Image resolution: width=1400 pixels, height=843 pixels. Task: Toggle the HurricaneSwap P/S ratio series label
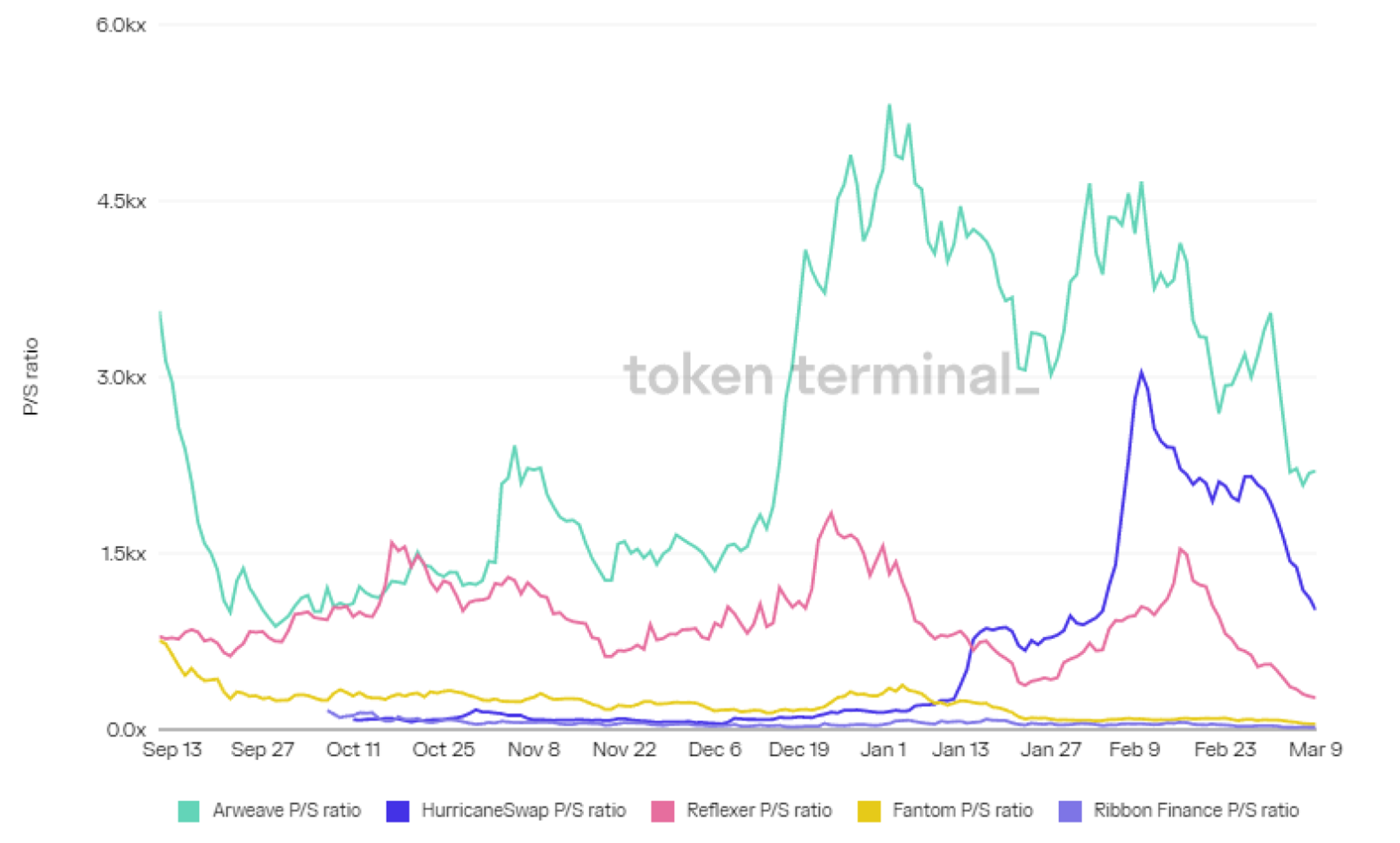pyautogui.click(x=524, y=810)
